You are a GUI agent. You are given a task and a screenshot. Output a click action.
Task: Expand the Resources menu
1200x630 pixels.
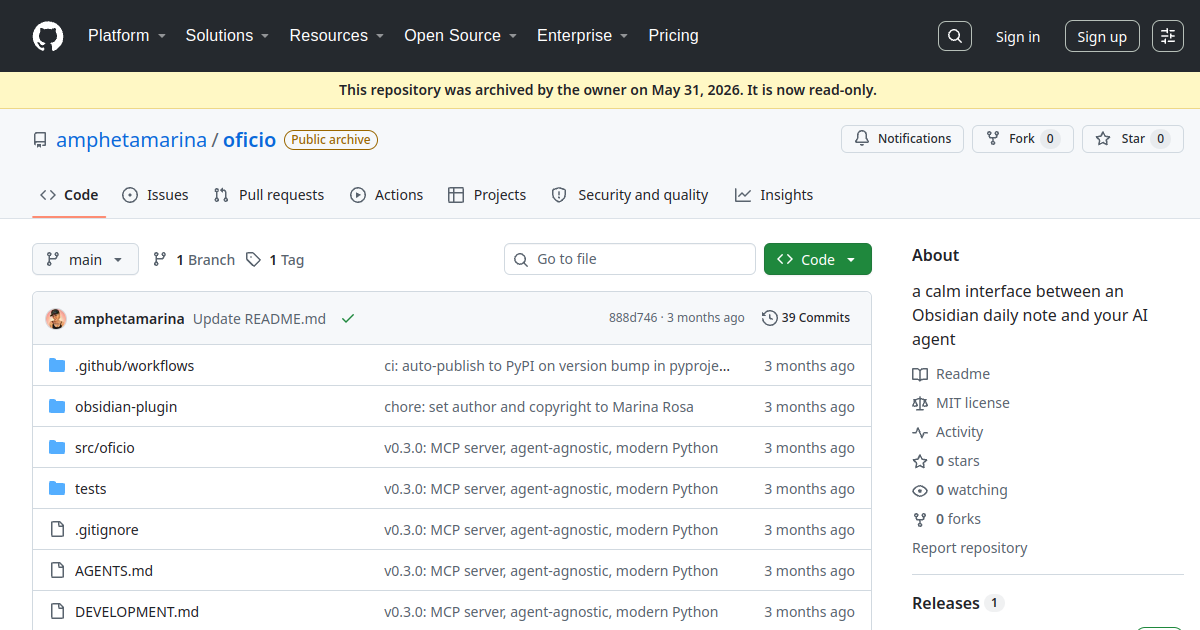click(x=337, y=35)
